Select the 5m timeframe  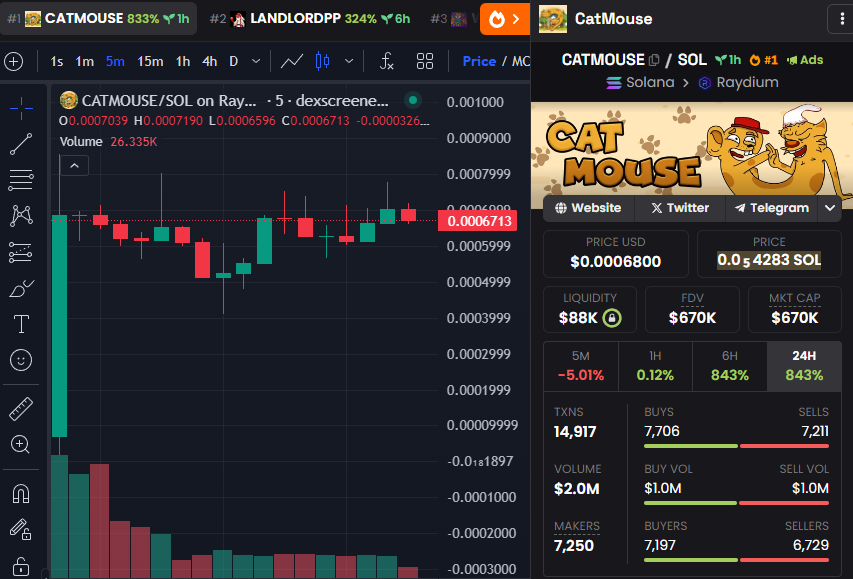click(x=115, y=61)
